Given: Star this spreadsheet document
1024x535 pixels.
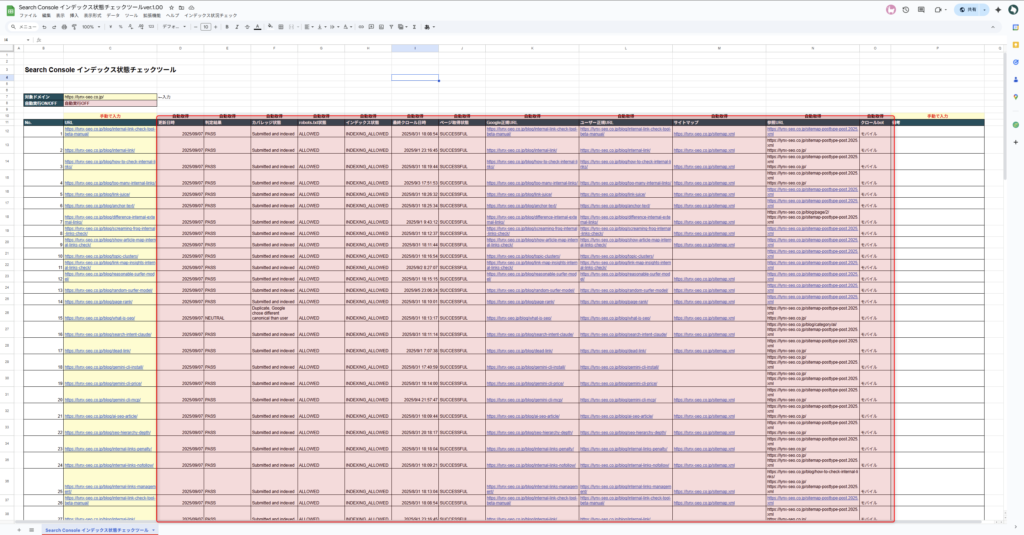Looking at the screenshot, I should [x=170, y=6].
